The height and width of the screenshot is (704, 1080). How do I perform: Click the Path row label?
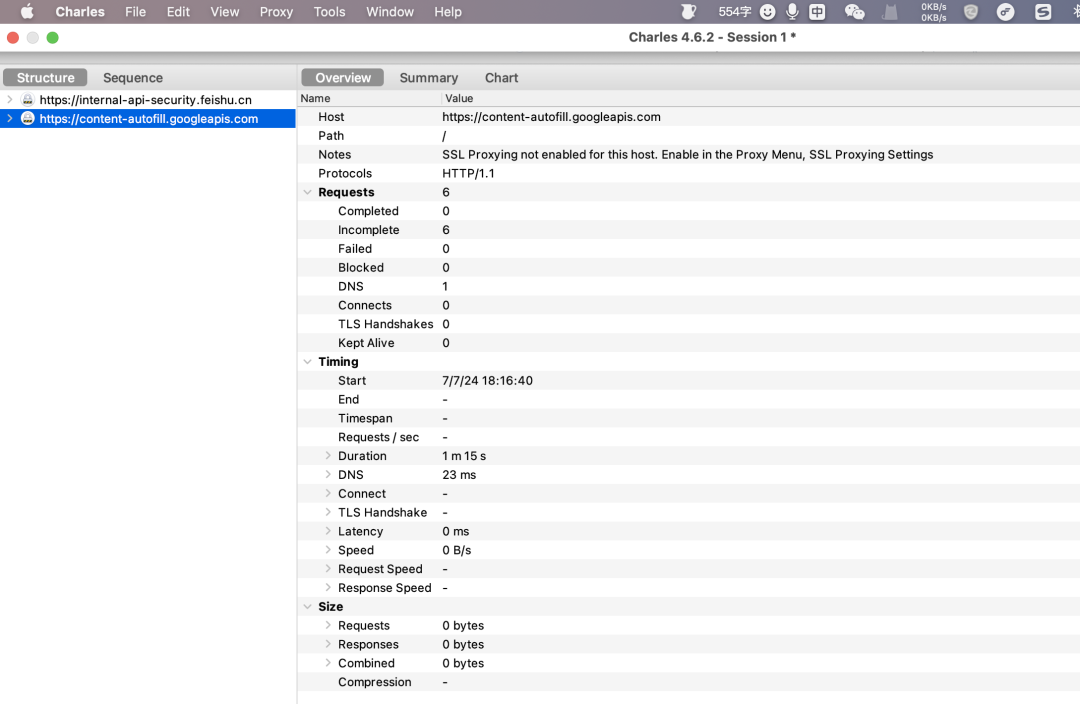click(331, 136)
